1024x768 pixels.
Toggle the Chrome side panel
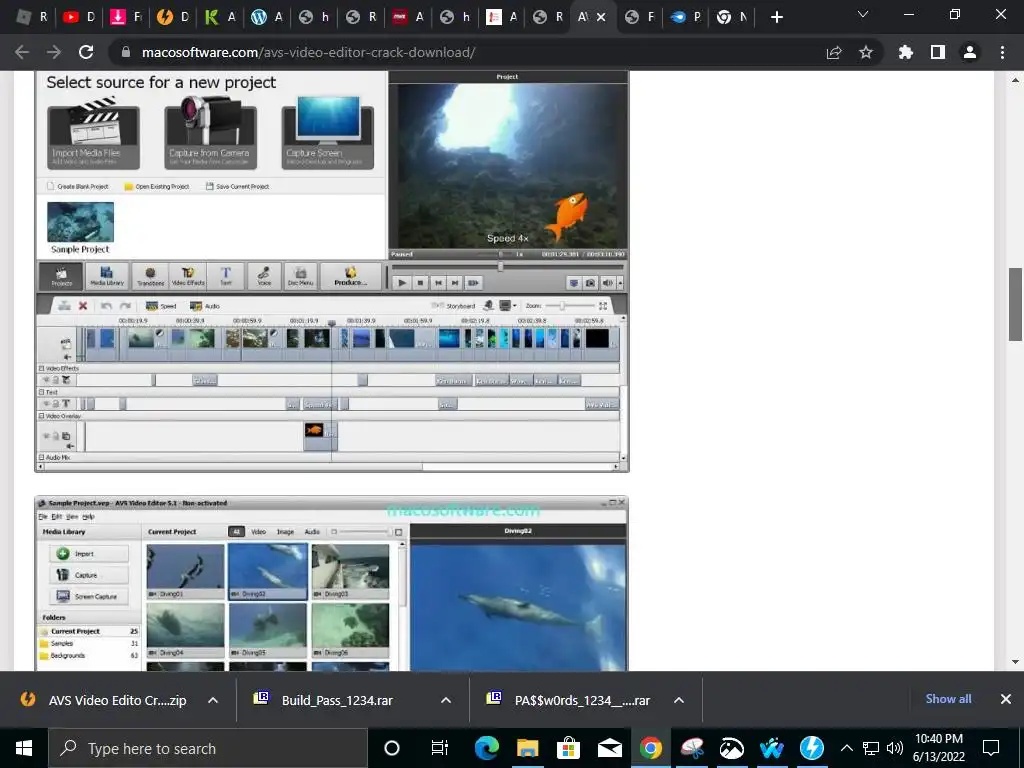point(938,52)
